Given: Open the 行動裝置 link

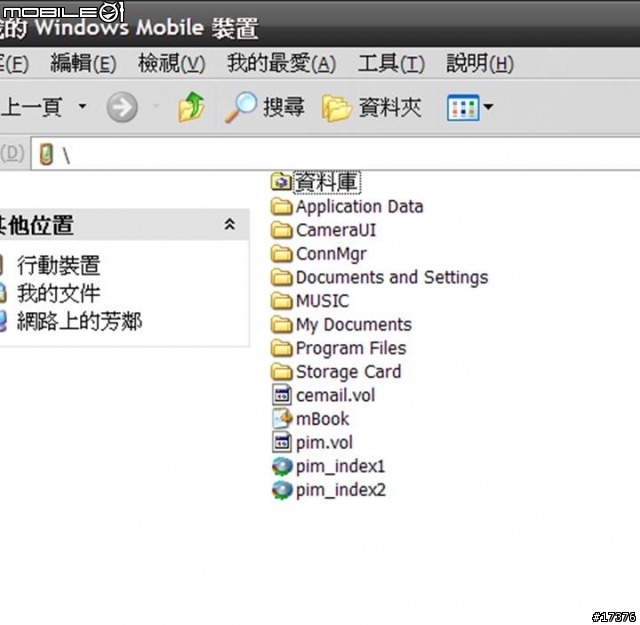Looking at the screenshot, I should tap(58, 265).
